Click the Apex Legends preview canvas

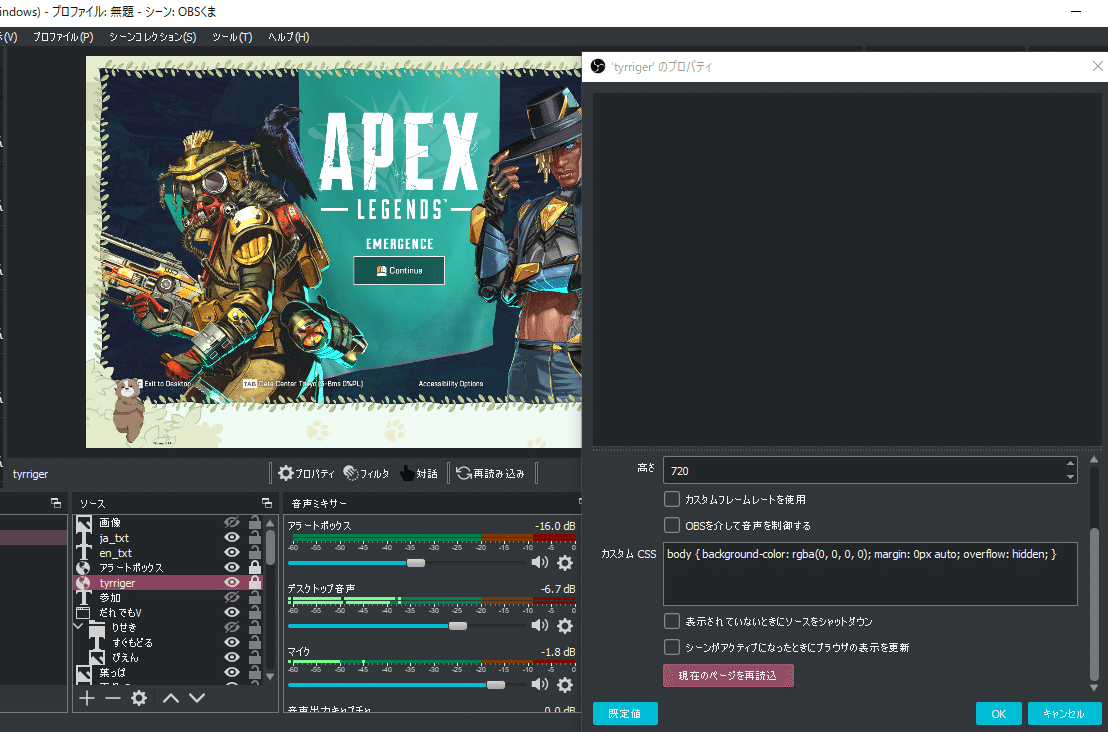pyautogui.click(x=334, y=252)
